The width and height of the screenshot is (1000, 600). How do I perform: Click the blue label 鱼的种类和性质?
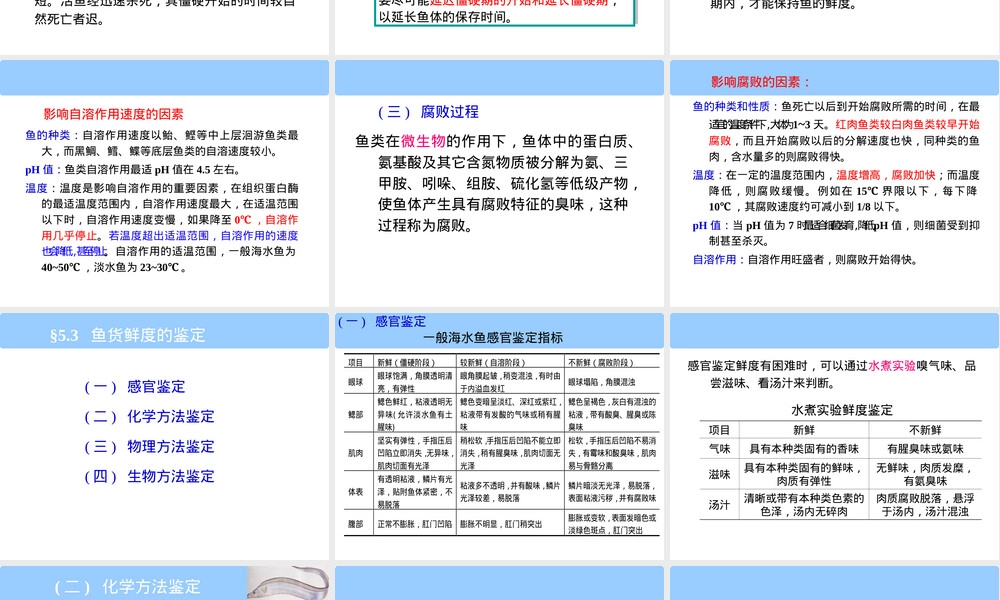pyautogui.click(x=731, y=106)
